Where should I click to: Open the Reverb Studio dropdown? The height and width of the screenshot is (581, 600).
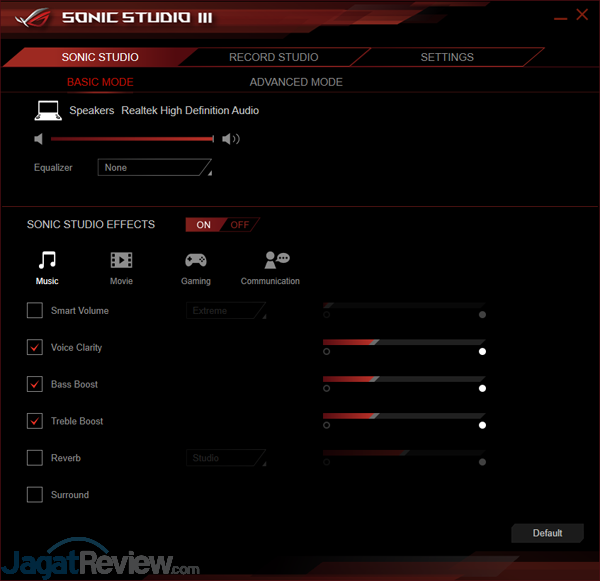(x=226, y=458)
